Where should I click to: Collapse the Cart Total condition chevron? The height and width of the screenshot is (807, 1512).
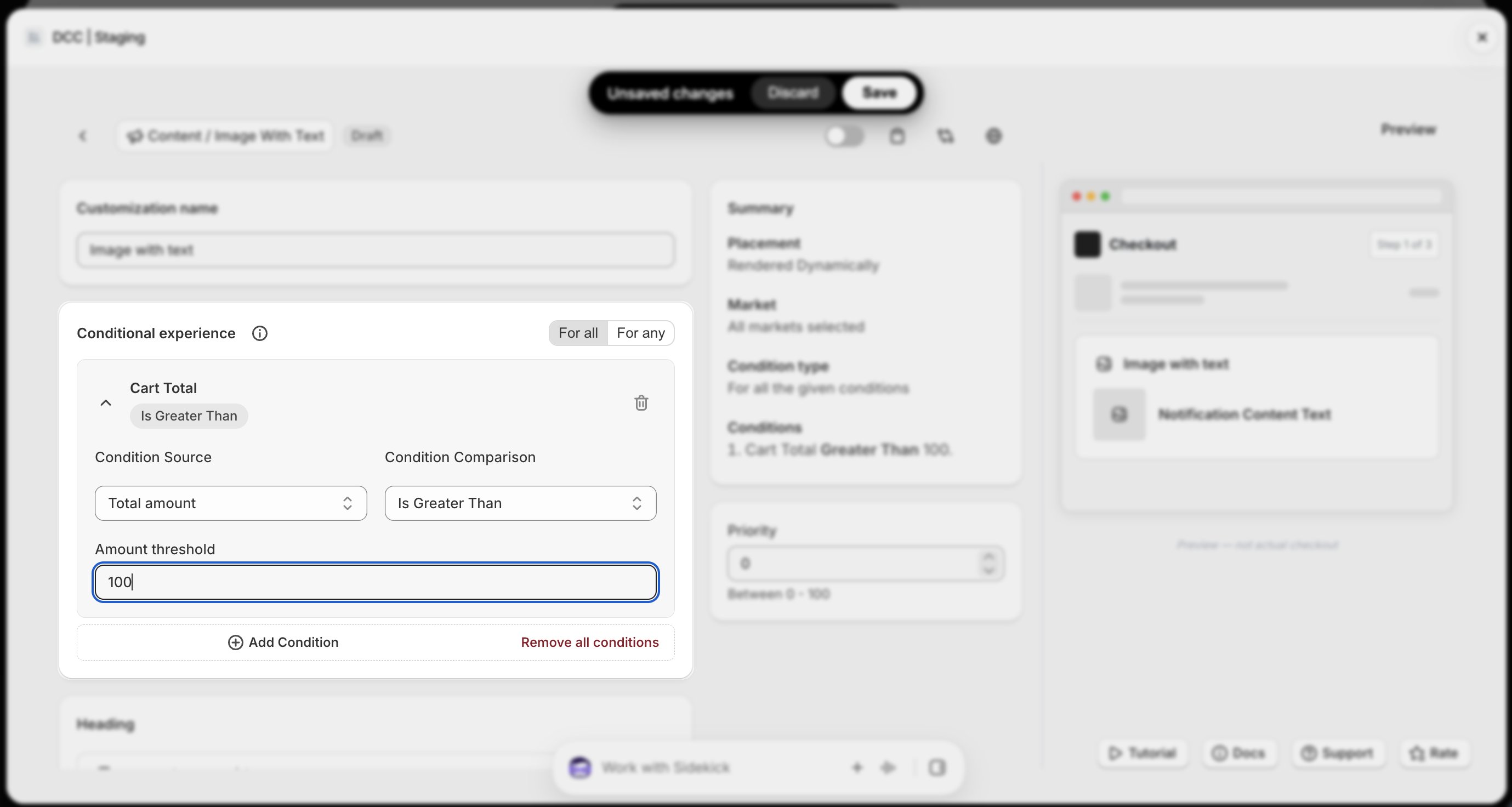click(106, 402)
